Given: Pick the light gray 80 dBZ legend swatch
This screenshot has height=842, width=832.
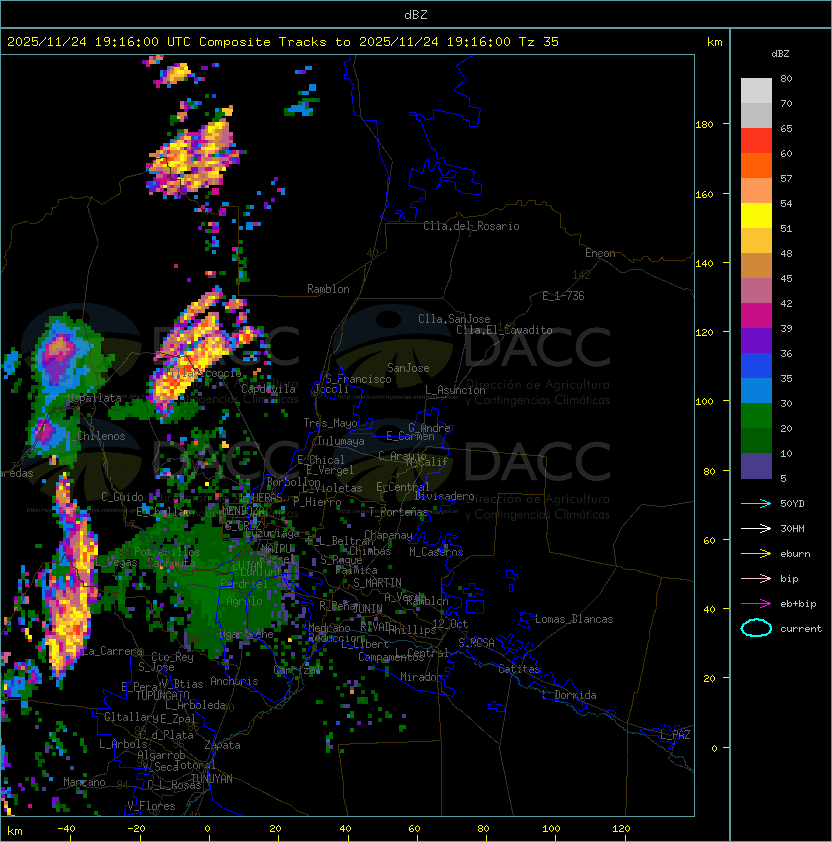Looking at the screenshot, I should click(756, 91).
